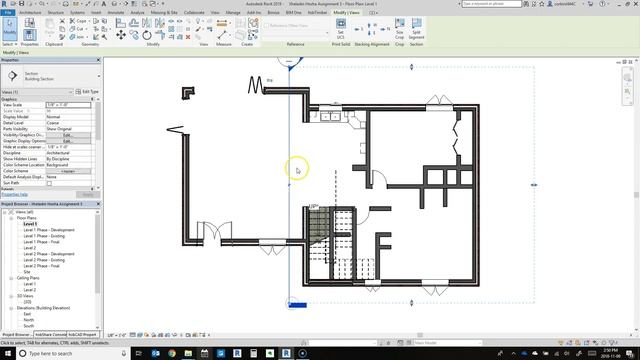This screenshot has height=360, width=640.
Task: Click Edit for Visibility/Graphics Overrides
Action: click(68, 135)
